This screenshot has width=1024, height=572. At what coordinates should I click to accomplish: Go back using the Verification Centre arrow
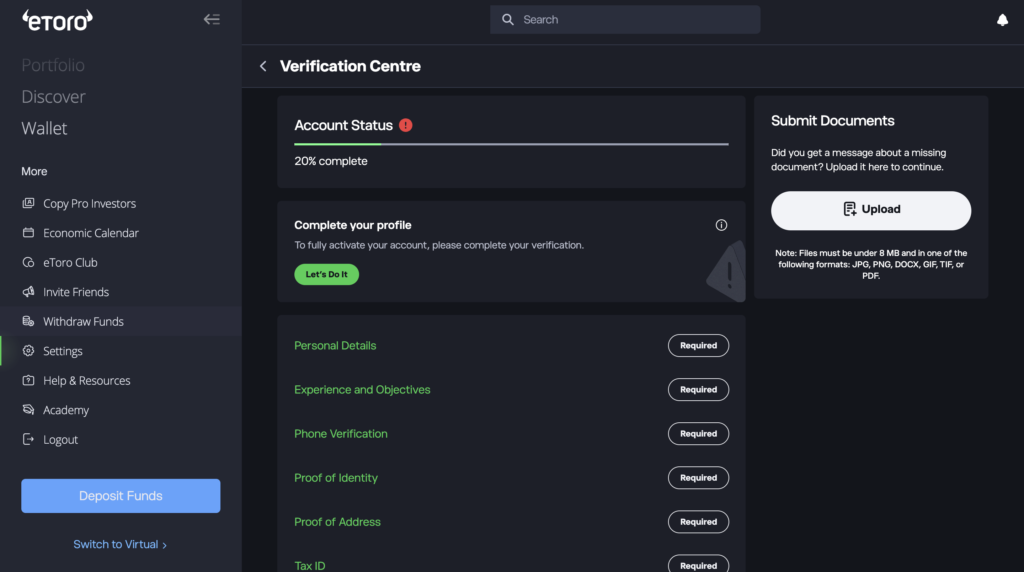(263, 66)
